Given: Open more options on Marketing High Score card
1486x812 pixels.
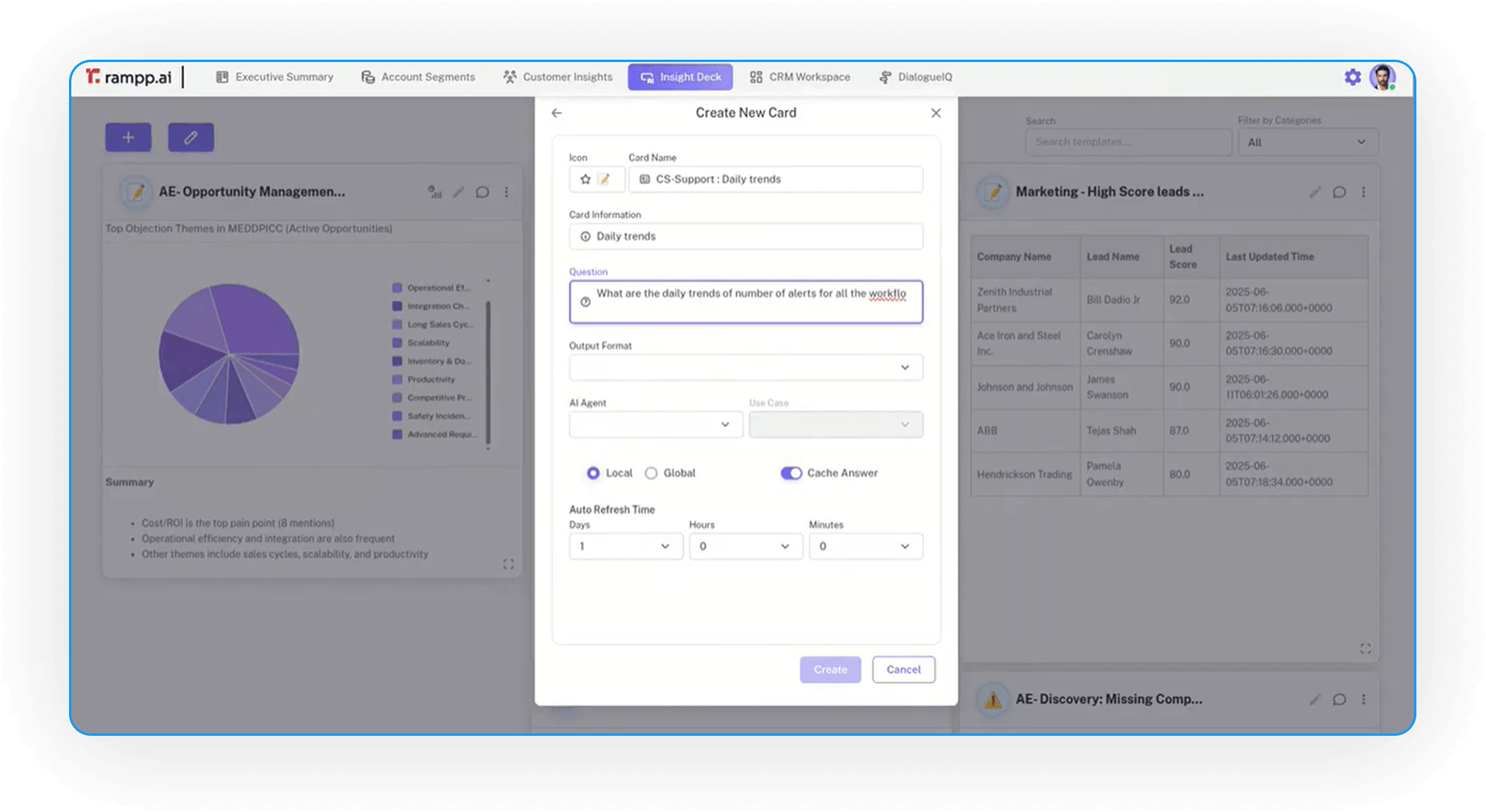Looking at the screenshot, I should click(1363, 192).
